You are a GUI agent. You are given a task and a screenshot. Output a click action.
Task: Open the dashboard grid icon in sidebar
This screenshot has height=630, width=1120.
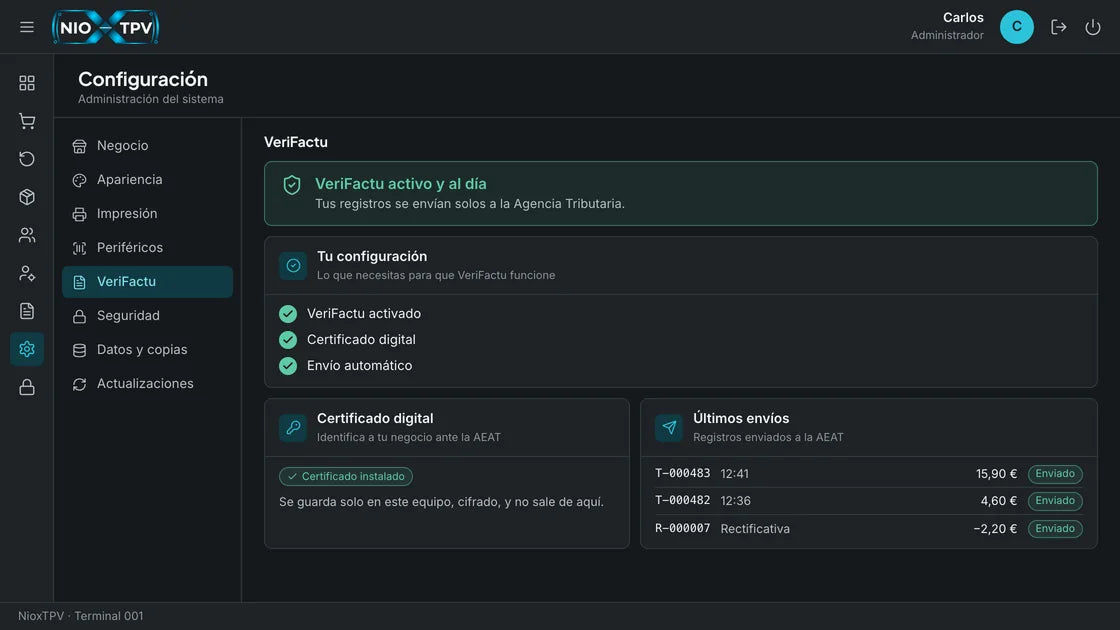tap(27, 83)
